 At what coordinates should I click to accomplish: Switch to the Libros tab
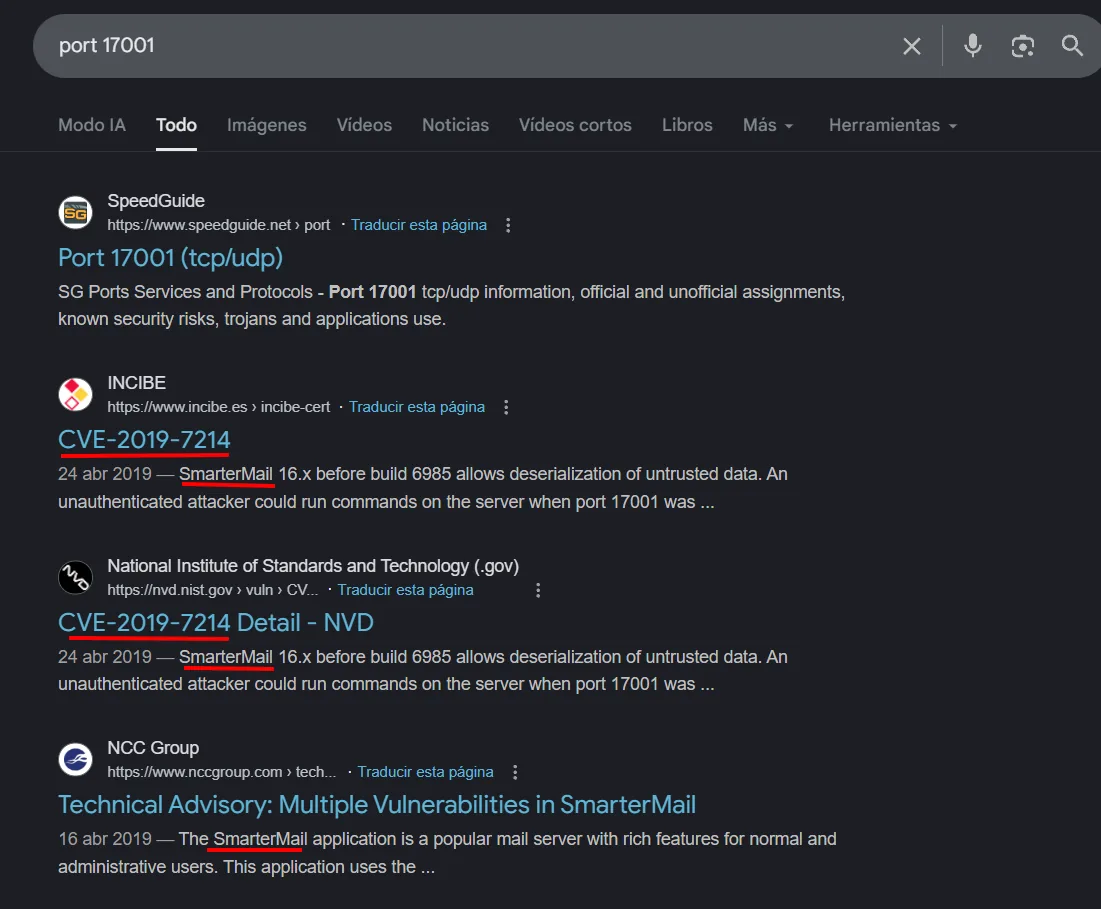pos(687,125)
